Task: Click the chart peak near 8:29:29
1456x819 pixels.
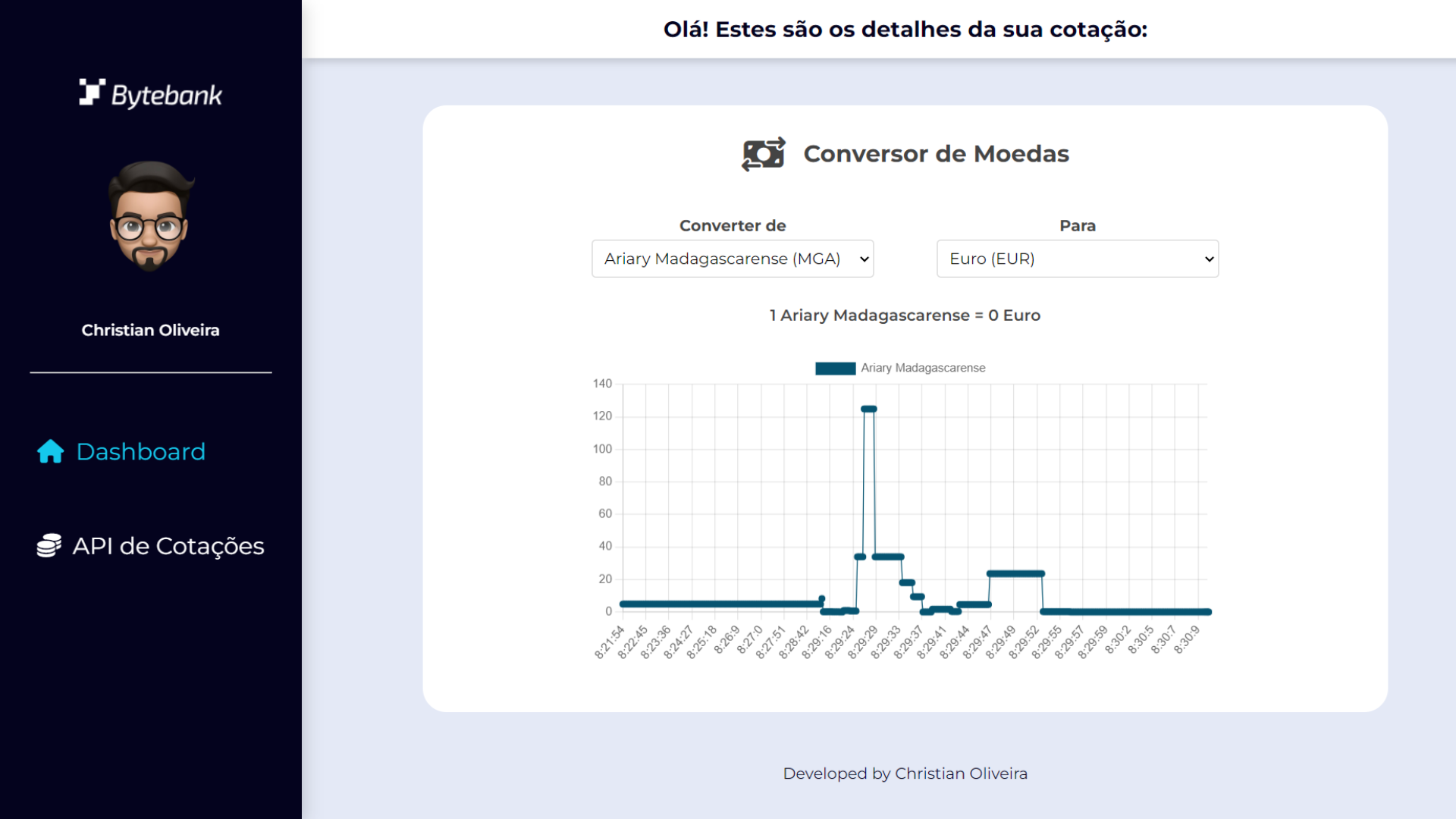Action: point(869,408)
